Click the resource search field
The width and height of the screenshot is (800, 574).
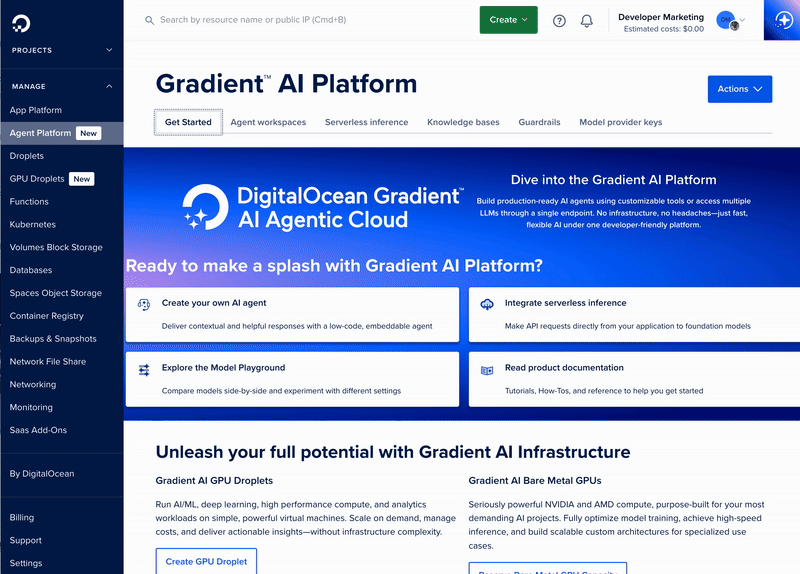coord(300,20)
